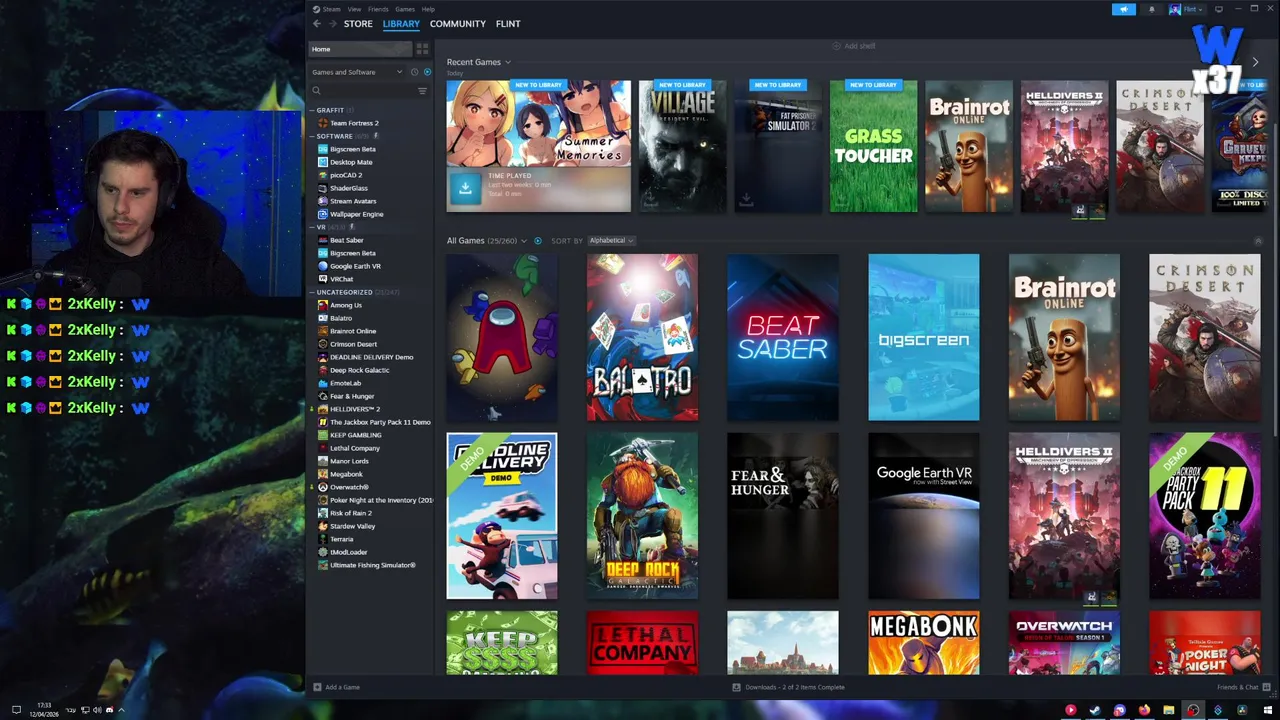Toggle show ready-to-play games filter icon
This screenshot has height=720, width=1280.
pos(427,72)
